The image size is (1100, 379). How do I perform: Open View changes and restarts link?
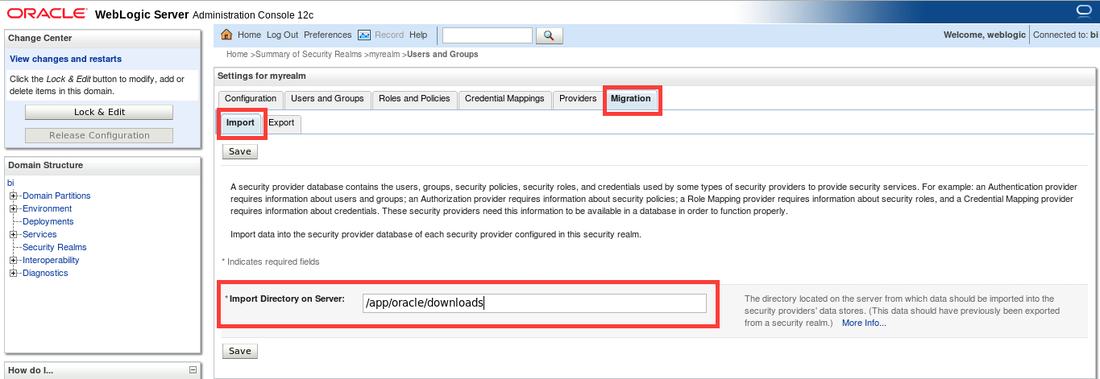pos(66,59)
